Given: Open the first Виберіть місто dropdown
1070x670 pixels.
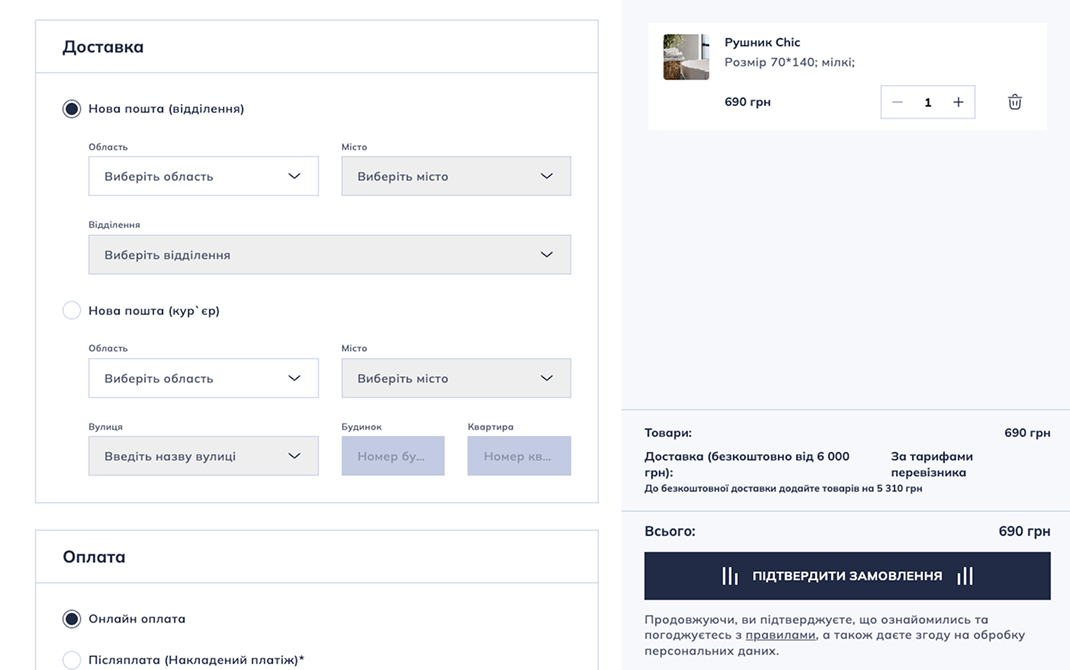Looking at the screenshot, I should coord(456,176).
